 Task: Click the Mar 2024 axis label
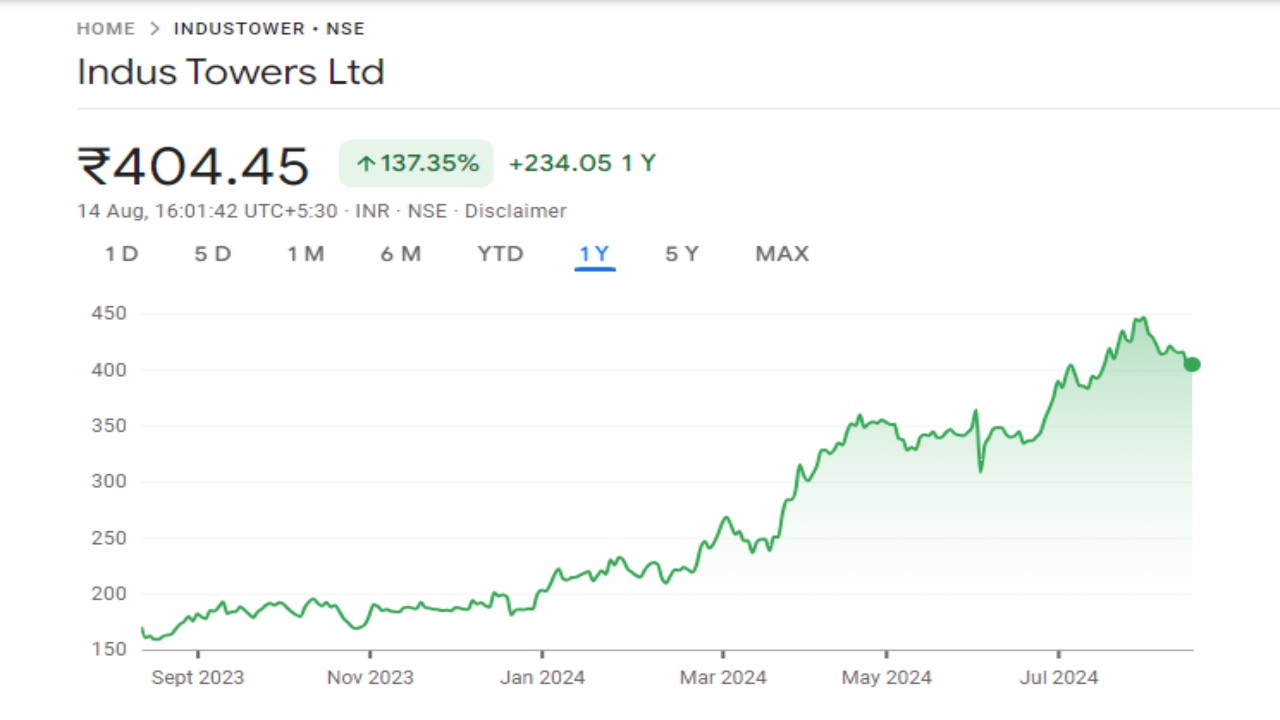click(723, 678)
